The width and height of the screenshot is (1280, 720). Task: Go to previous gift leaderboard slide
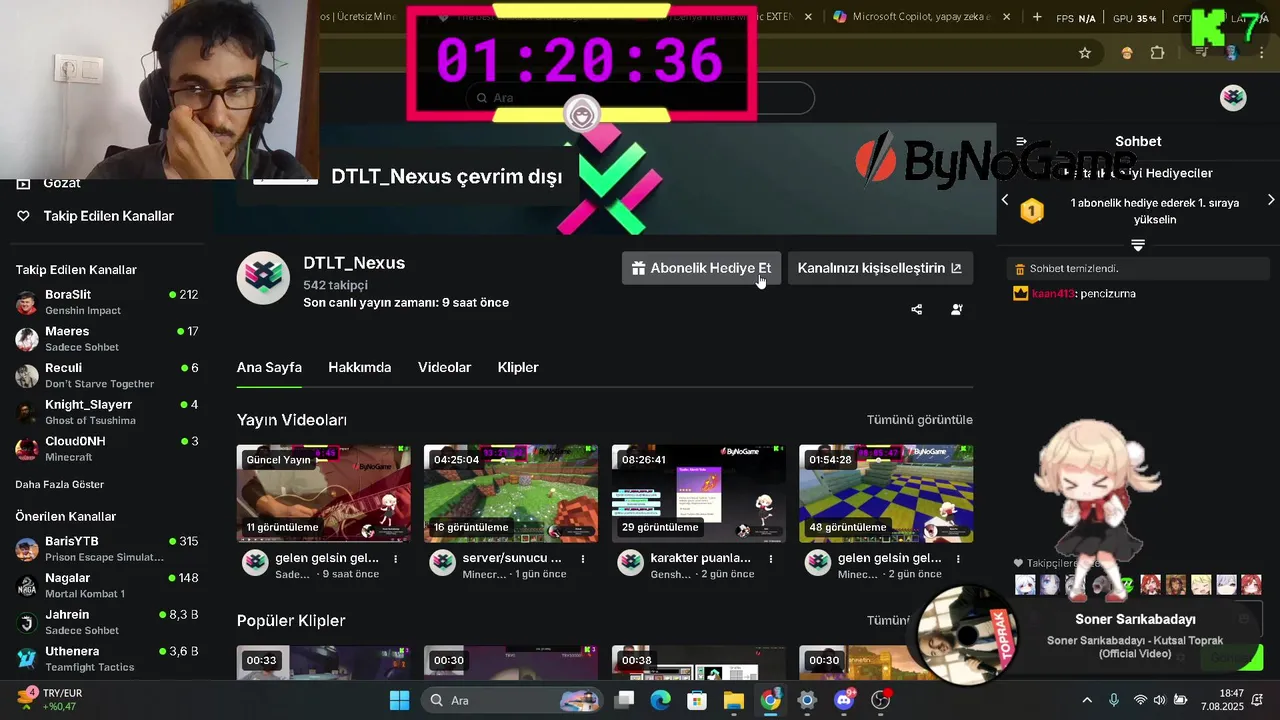click(x=1005, y=200)
